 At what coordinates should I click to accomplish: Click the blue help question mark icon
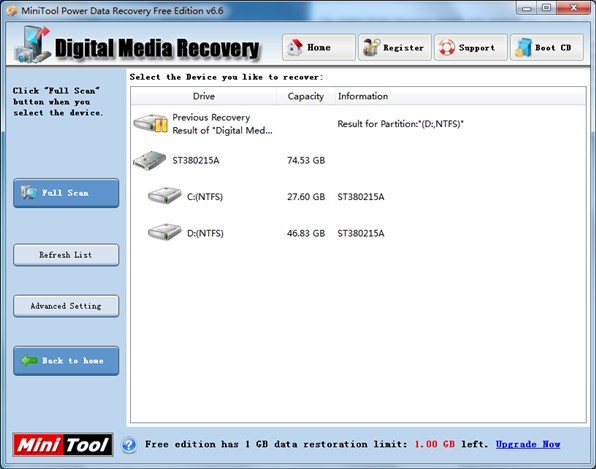pyautogui.click(x=129, y=445)
